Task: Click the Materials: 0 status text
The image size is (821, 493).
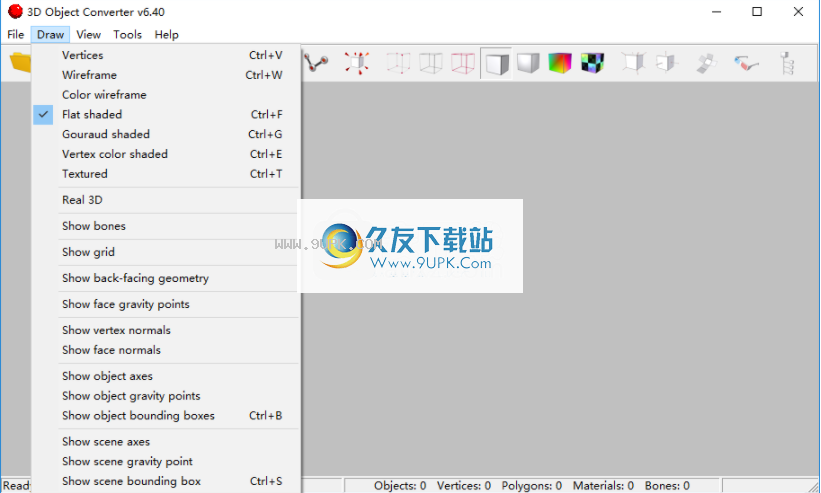Action: pyautogui.click(x=603, y=486)
